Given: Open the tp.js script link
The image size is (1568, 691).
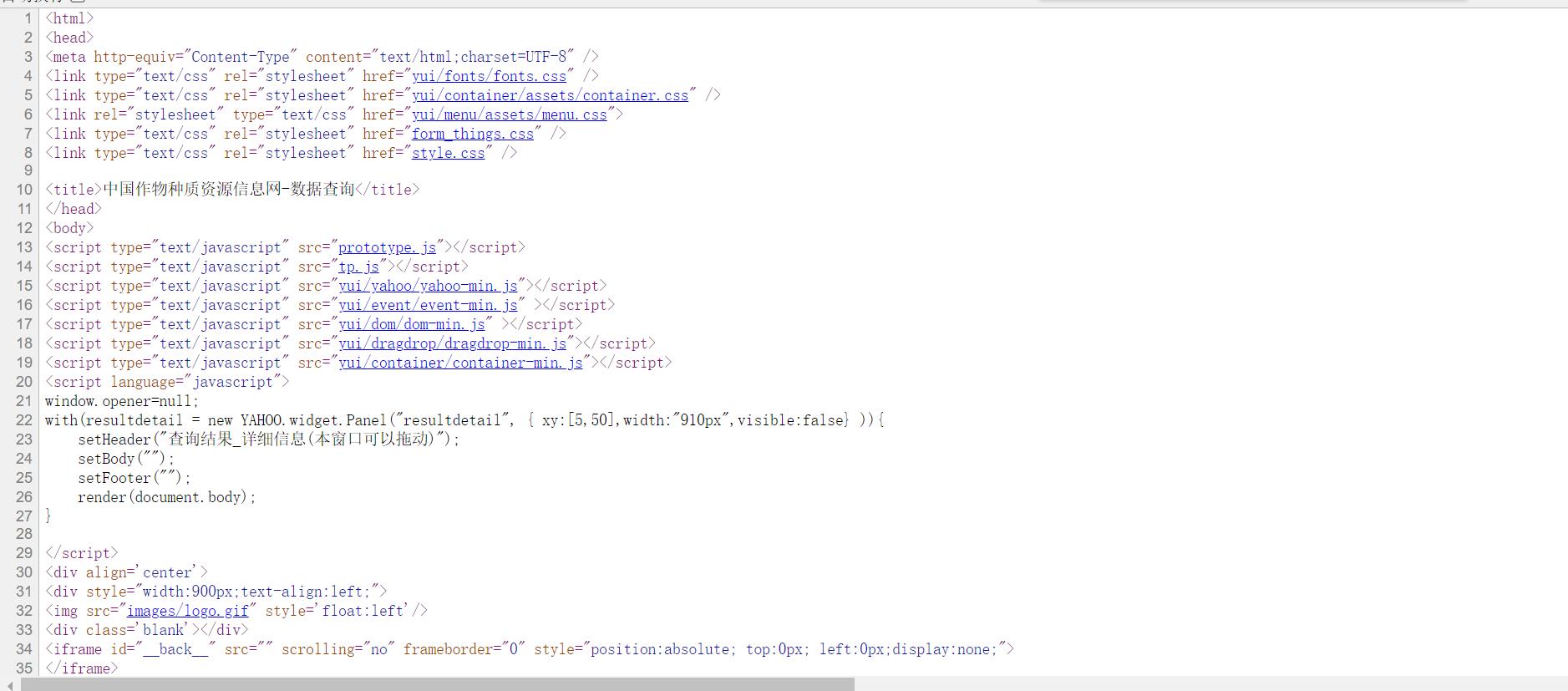Looking at the screenshot, I should click(358, 267).
